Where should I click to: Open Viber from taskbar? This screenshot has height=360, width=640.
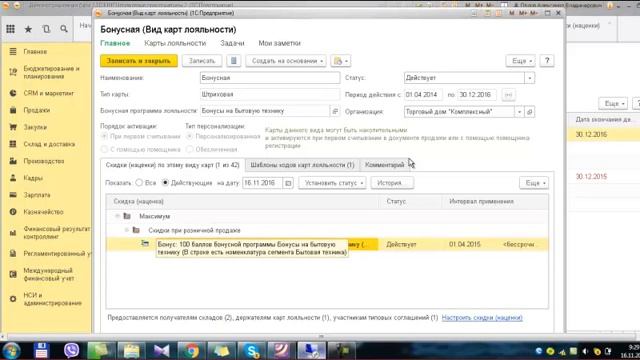point(71,351)
